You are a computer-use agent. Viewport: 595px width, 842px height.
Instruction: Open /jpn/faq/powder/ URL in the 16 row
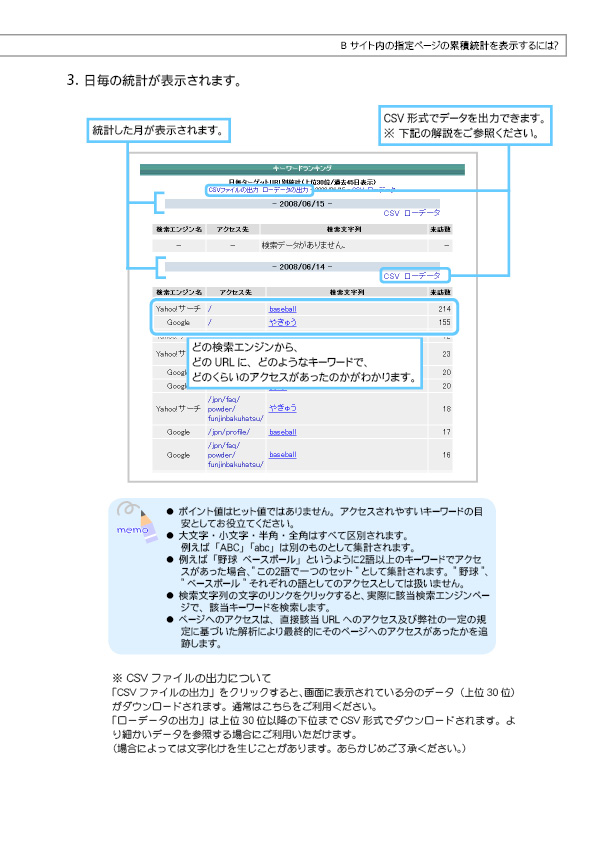click(236, 455)
